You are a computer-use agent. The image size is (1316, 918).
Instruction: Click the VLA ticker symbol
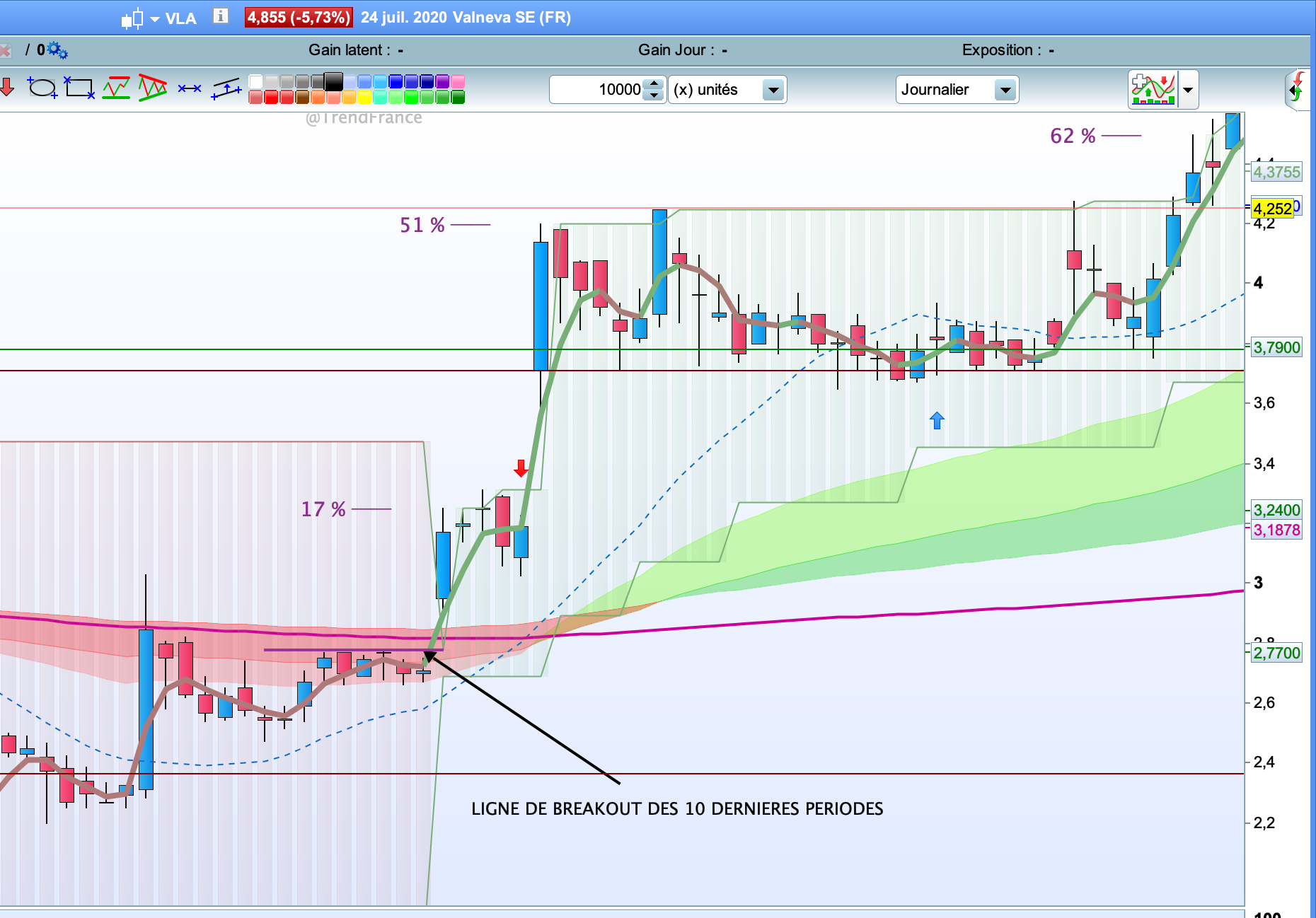pos(181,18)
